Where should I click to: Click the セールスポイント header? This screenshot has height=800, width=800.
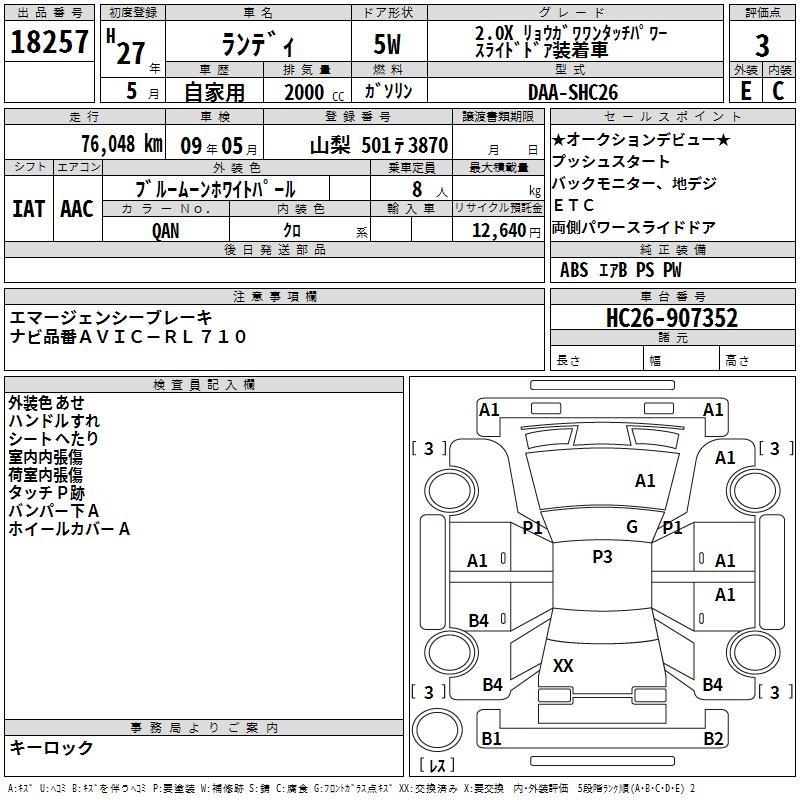point(672,116)
